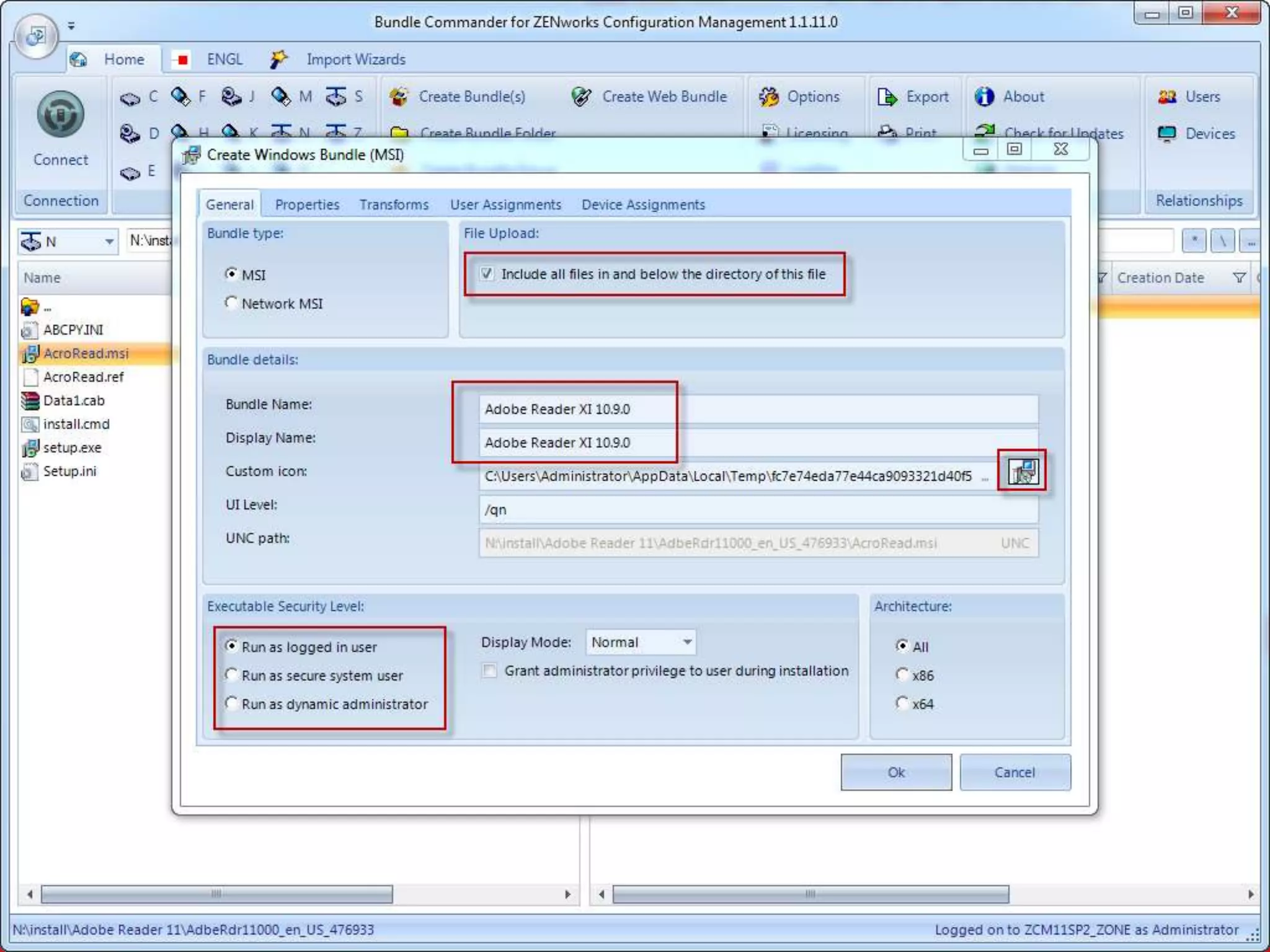The width and height of the screenshot is (1270, 952).
Task: Open the Creation Date column filter
Action: tap(1239, 278)
